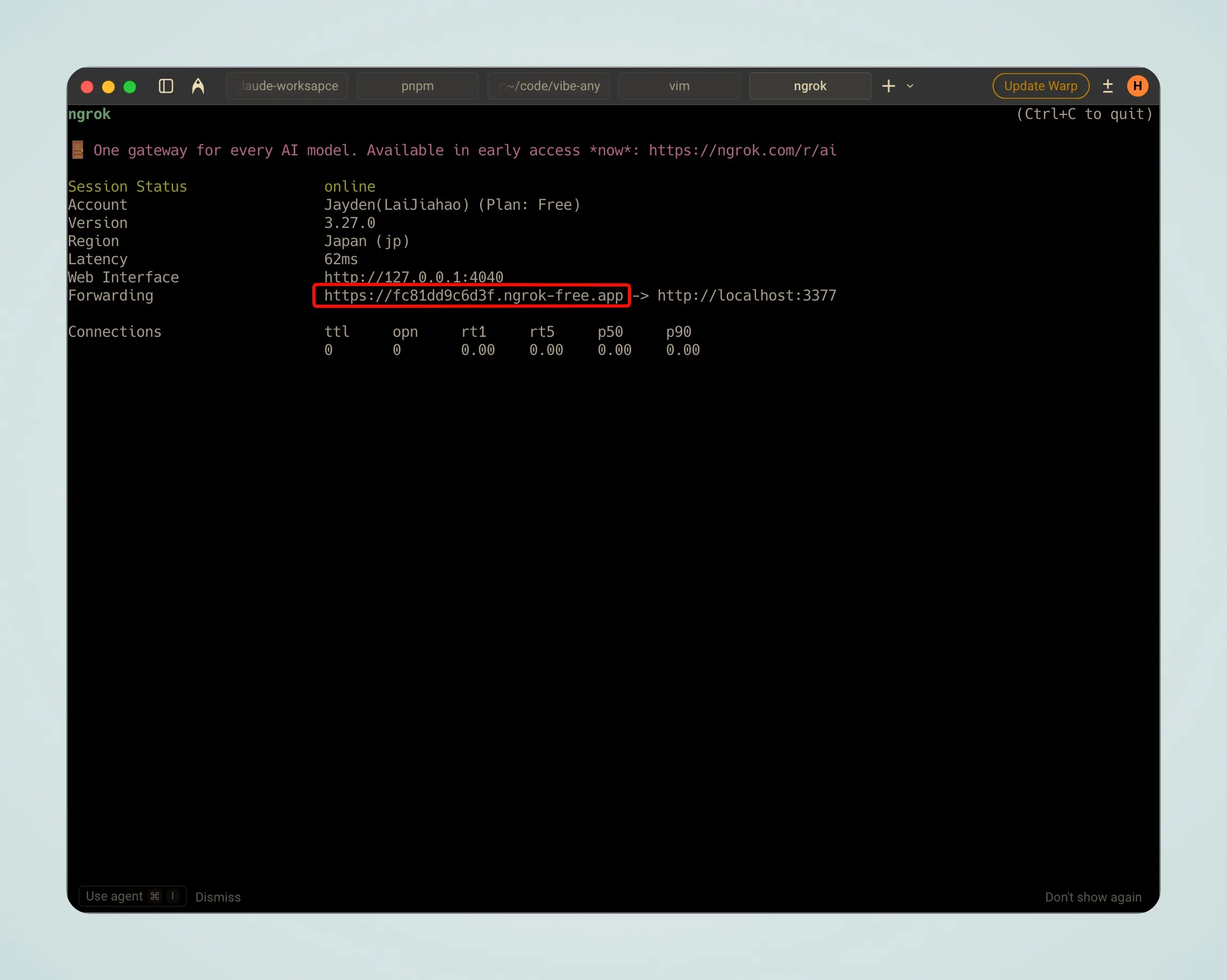The width and height of the screenshot is (1227, 980).
Task: Open the Warp Drive icon
Action: pos(198,86)
